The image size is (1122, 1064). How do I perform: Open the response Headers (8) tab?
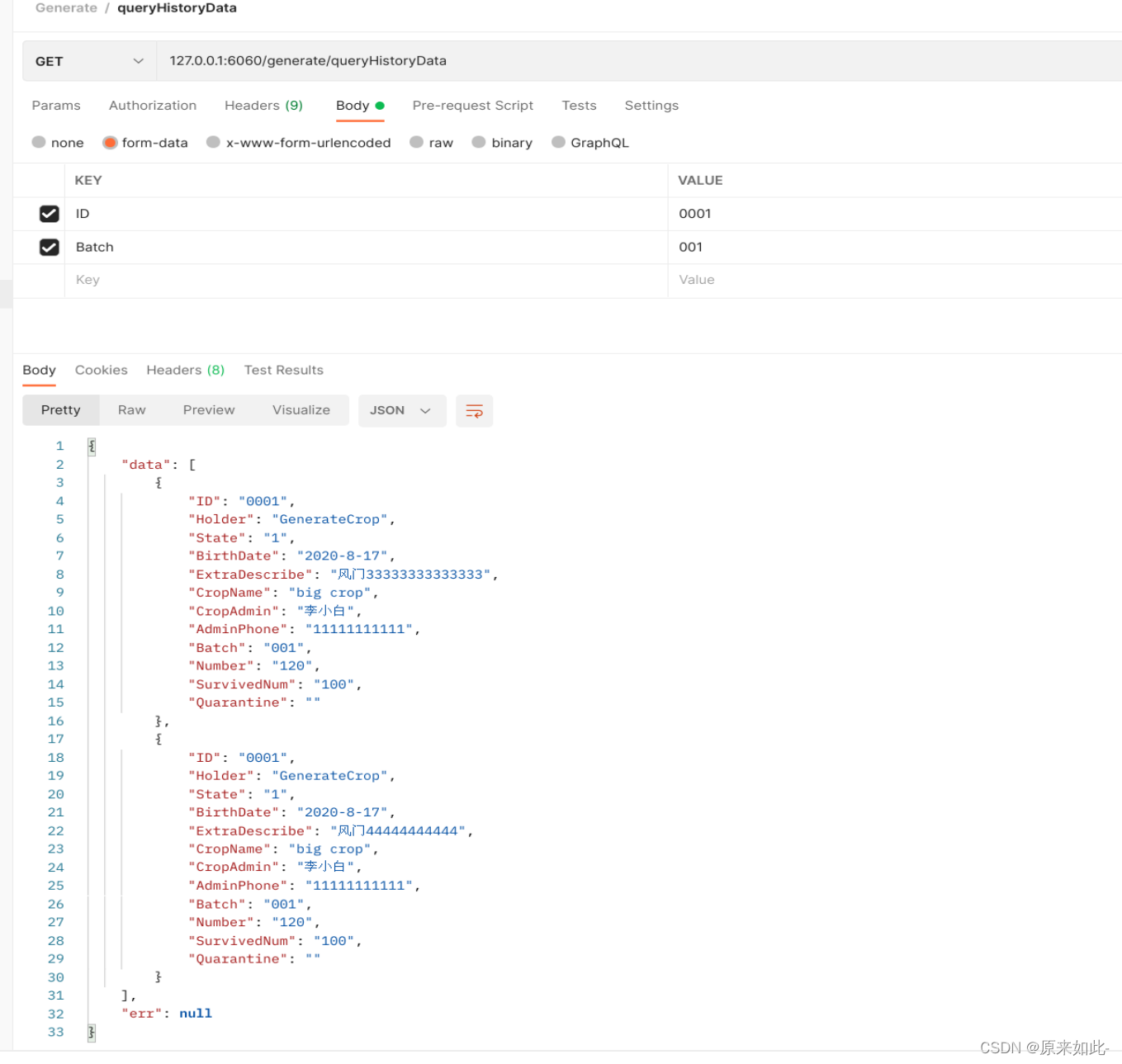coord(186,370)
